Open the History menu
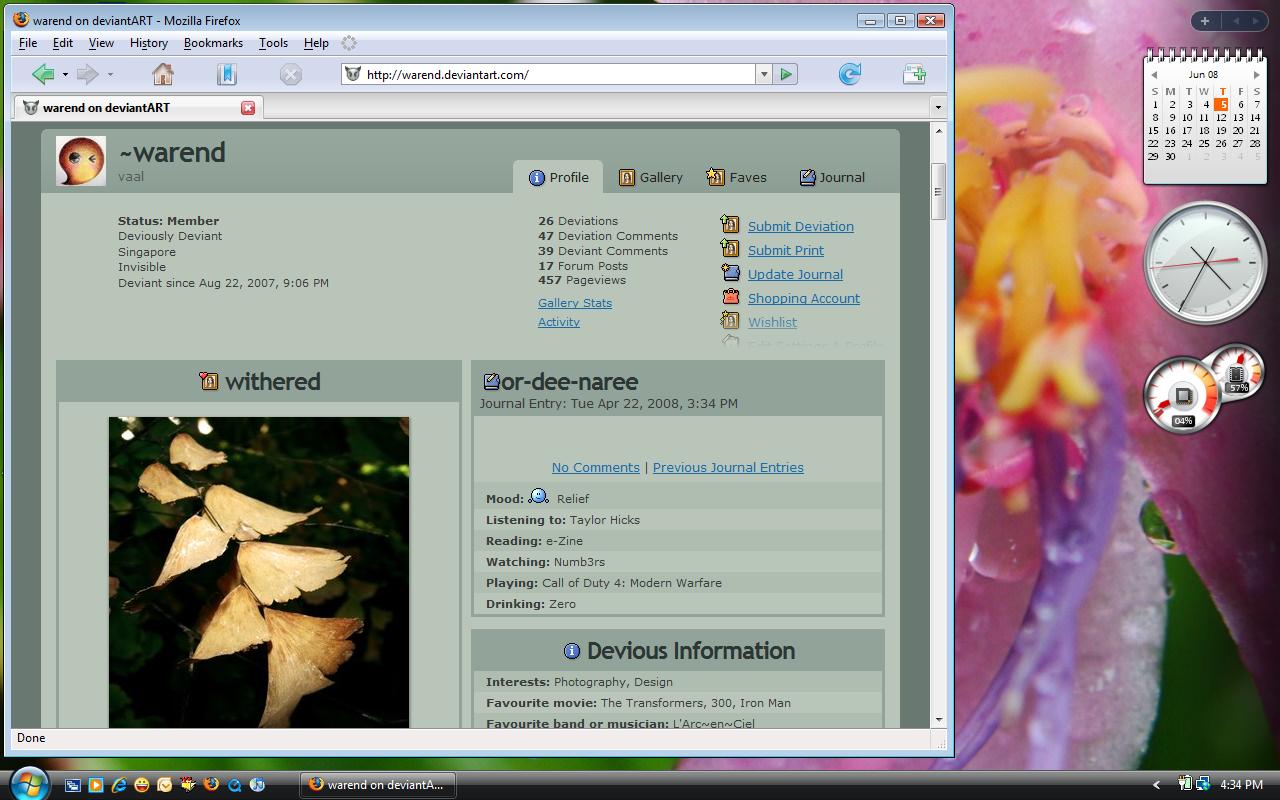 [x=148, y=43]
